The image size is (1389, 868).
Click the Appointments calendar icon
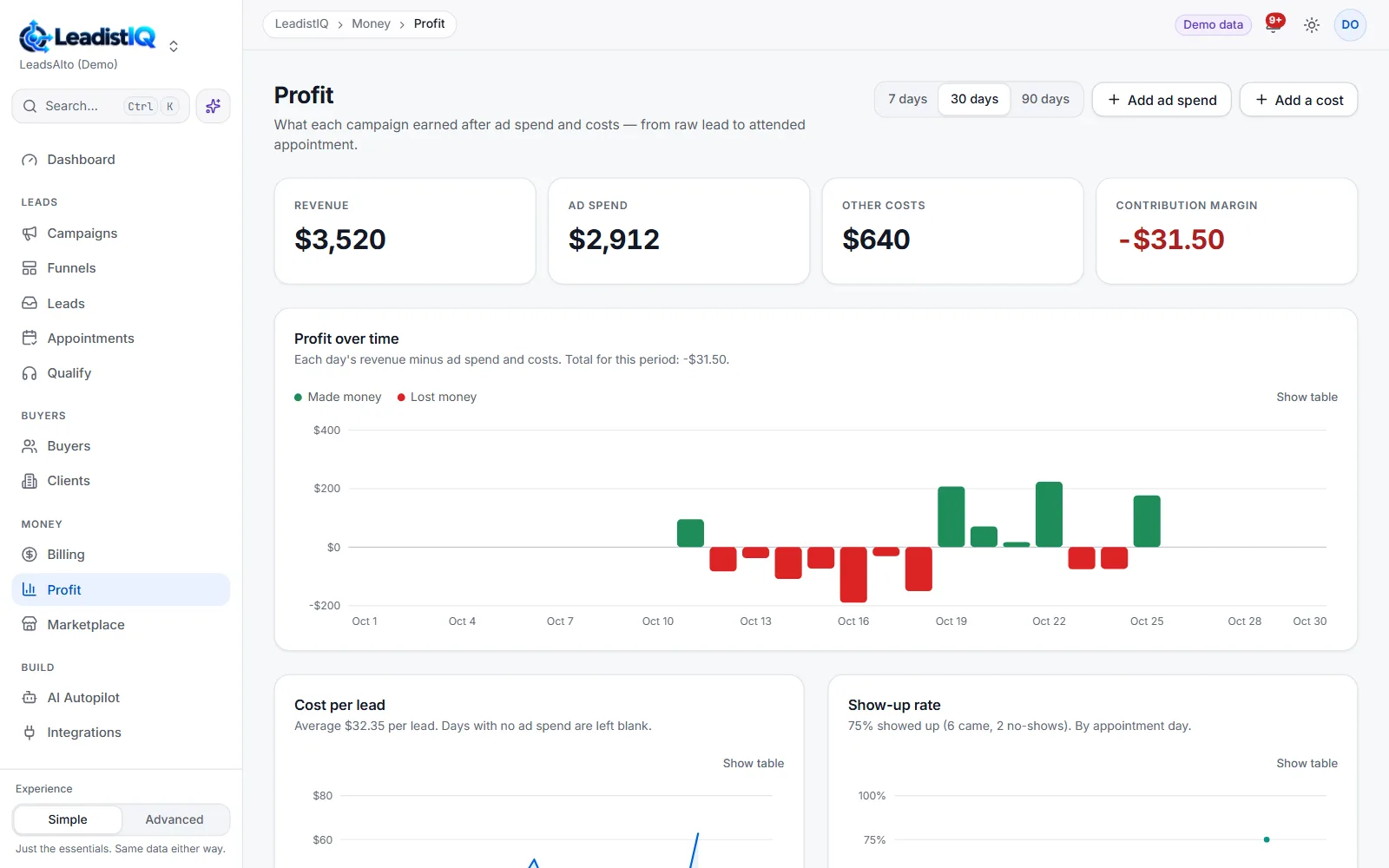[30, 339]
